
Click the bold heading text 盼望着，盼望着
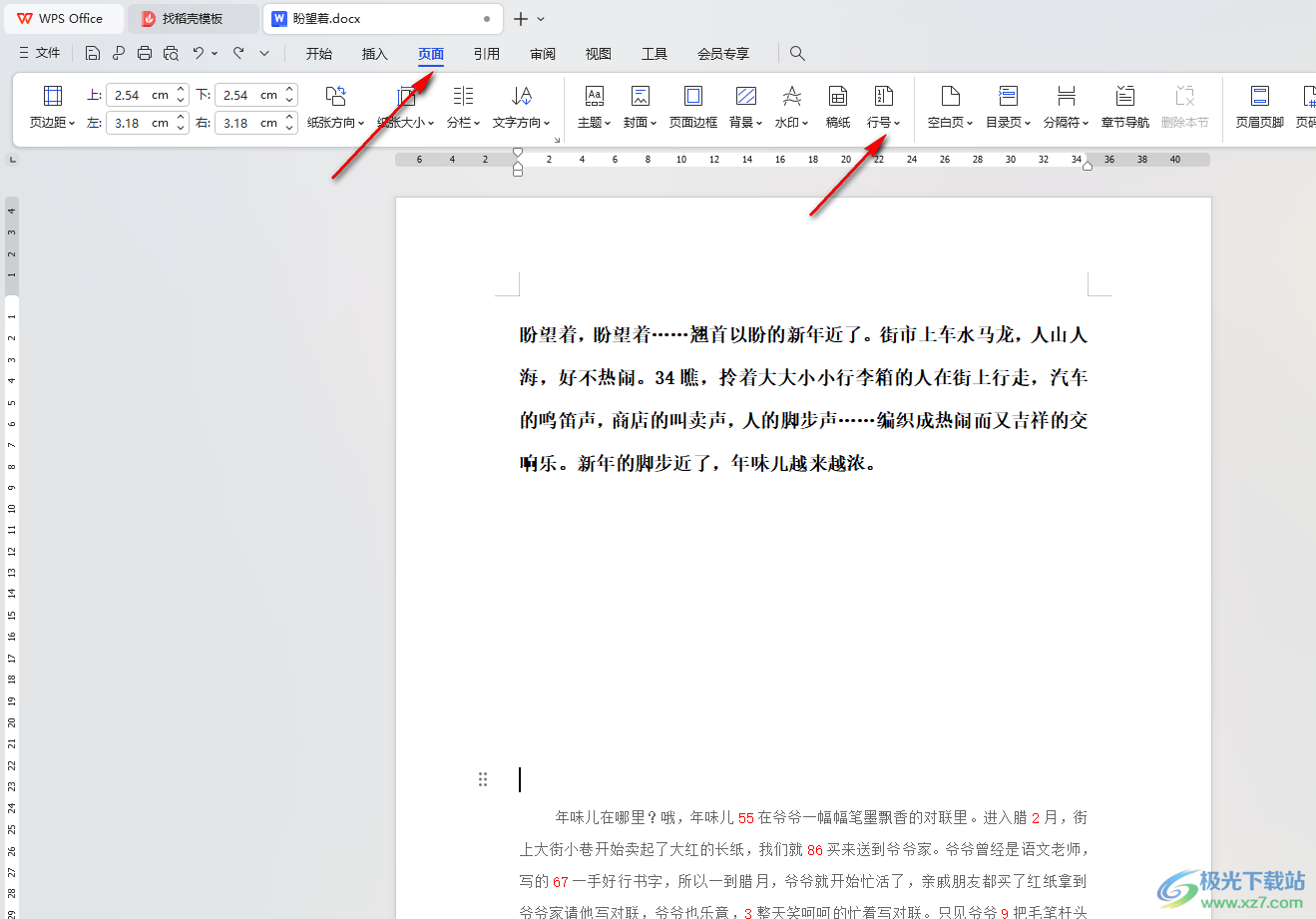pyautogui.click(x=585, y=335)
